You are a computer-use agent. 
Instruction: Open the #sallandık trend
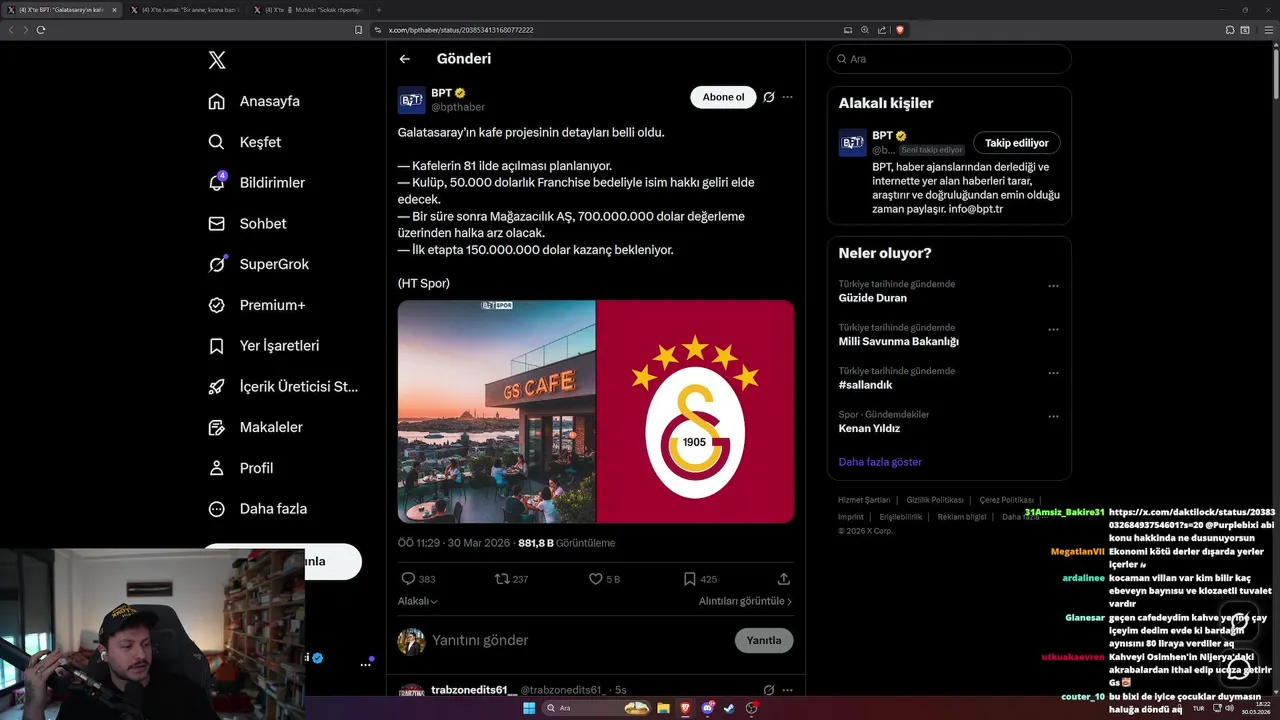[865, 385]
